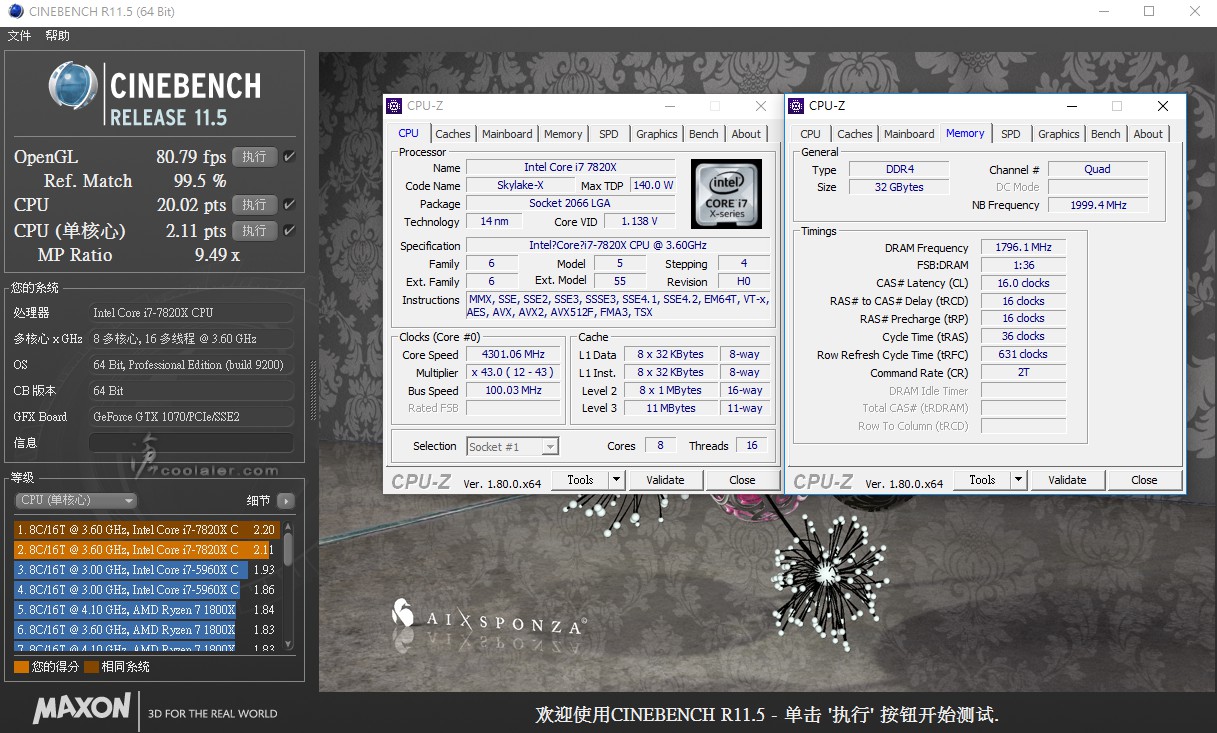
Task: Open Mainboard tab in right CPU-Z window
Action: (x=910, y=134)
